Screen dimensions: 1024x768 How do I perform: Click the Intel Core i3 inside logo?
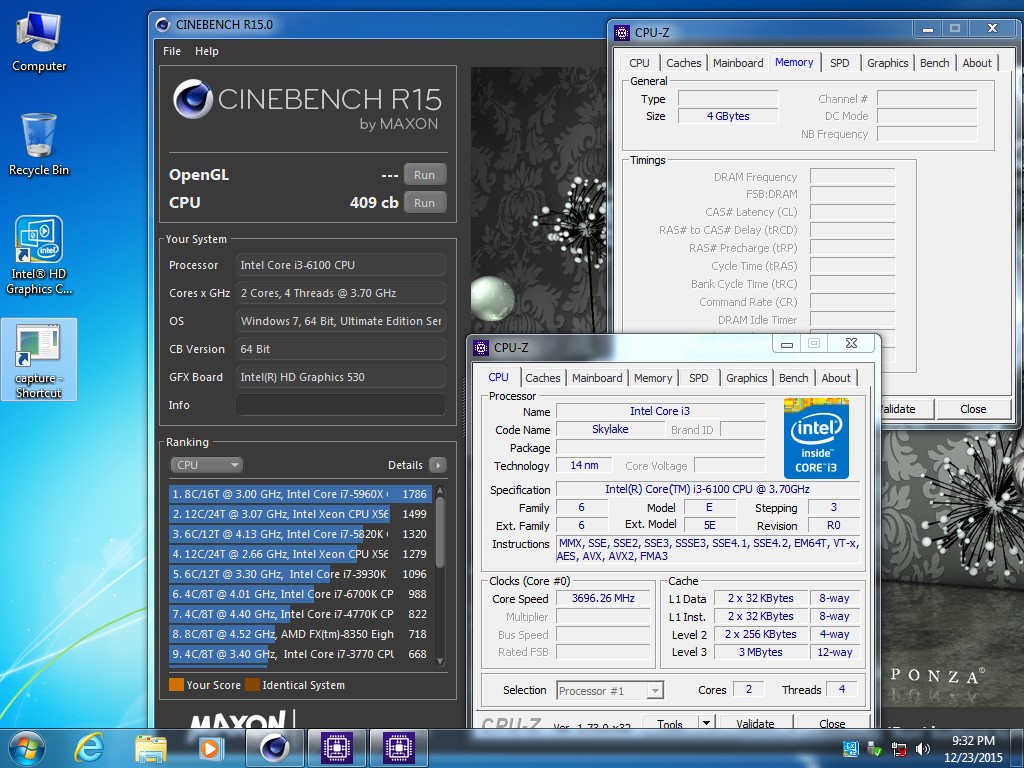816,438
